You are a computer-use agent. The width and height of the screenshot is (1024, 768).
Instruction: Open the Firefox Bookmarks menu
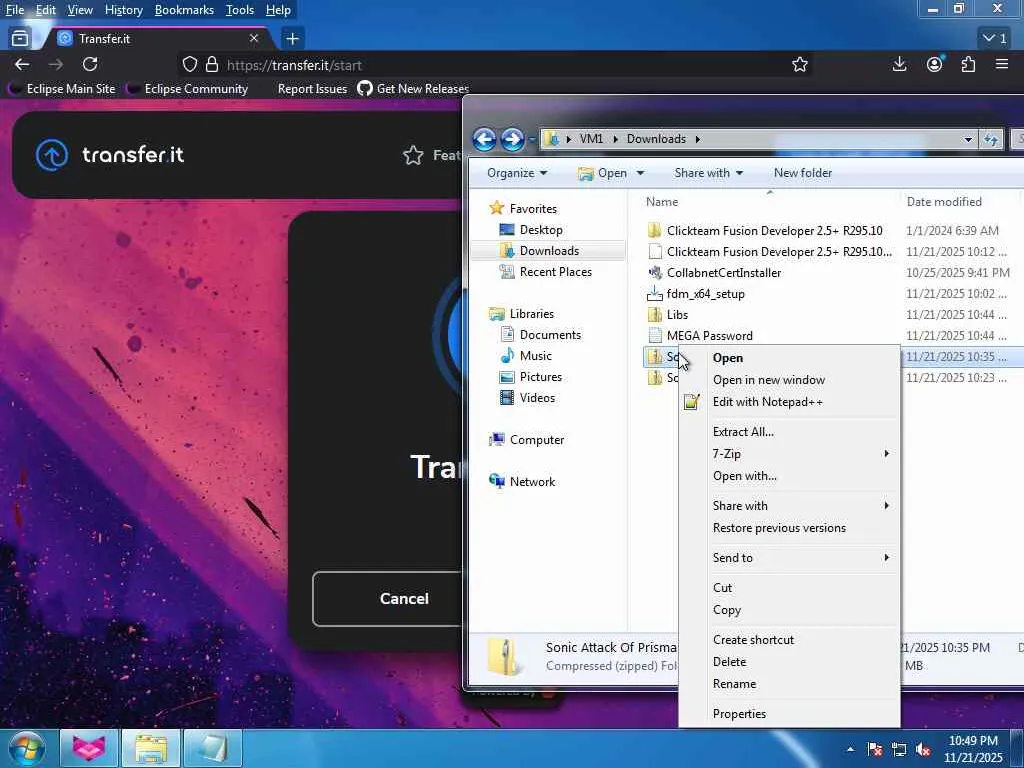184,10
